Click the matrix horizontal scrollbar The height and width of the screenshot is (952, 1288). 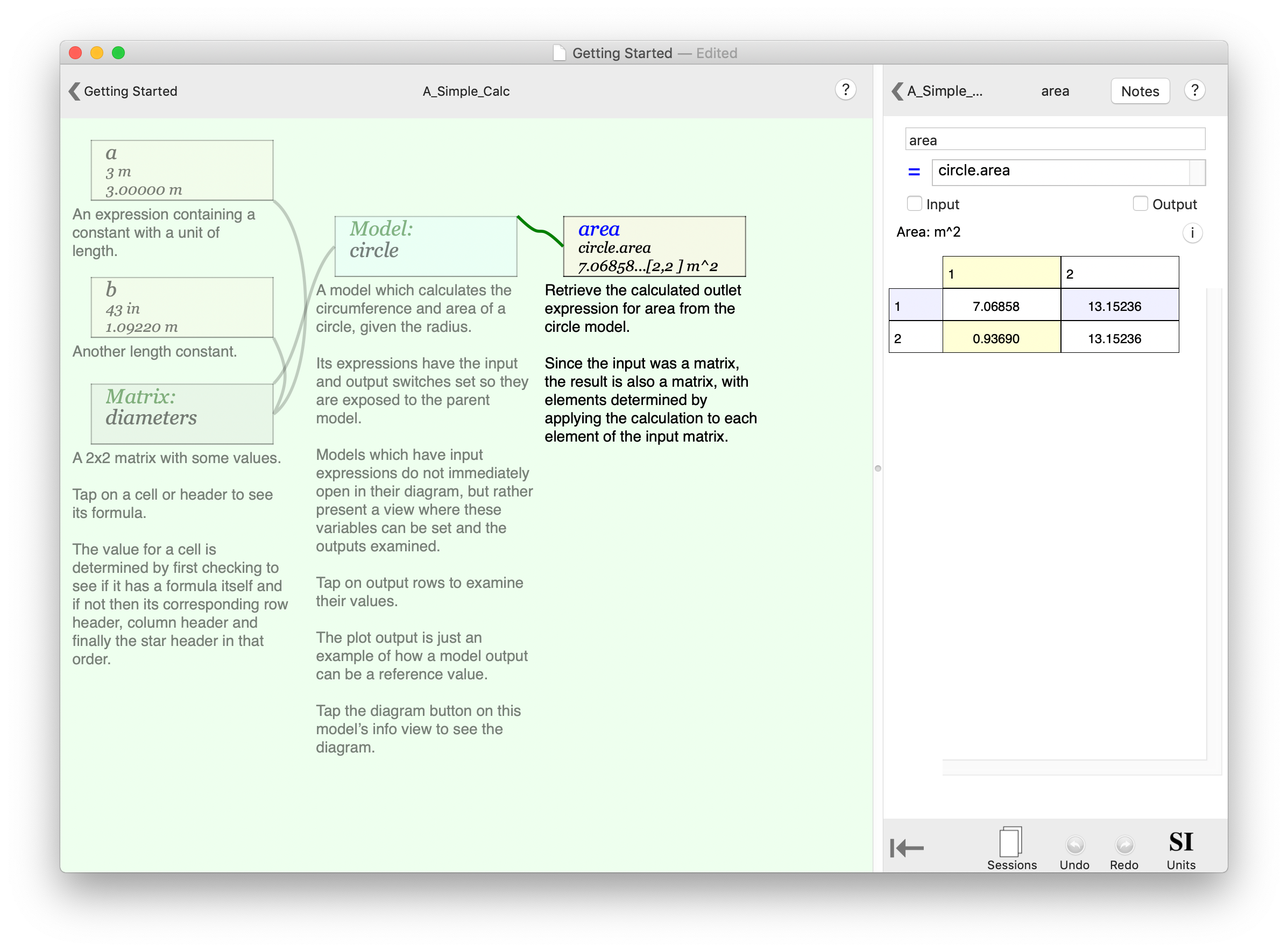click(1075, 768)
